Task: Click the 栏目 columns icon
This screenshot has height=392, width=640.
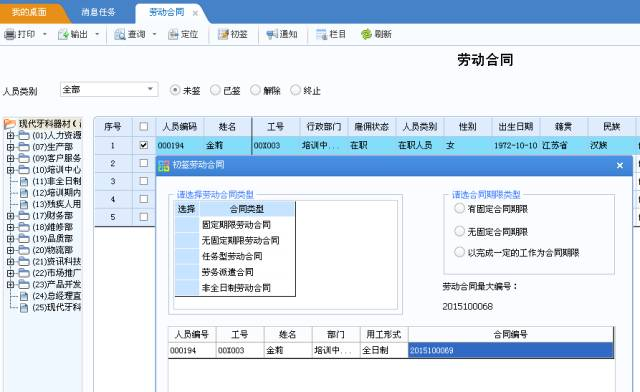Action: (322, 35)
